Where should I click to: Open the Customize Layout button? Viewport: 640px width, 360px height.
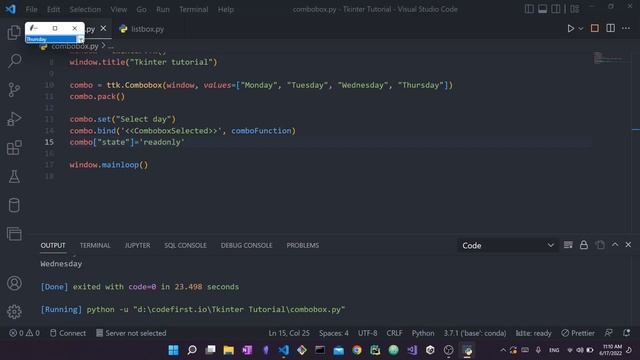(x=575, y=9)
